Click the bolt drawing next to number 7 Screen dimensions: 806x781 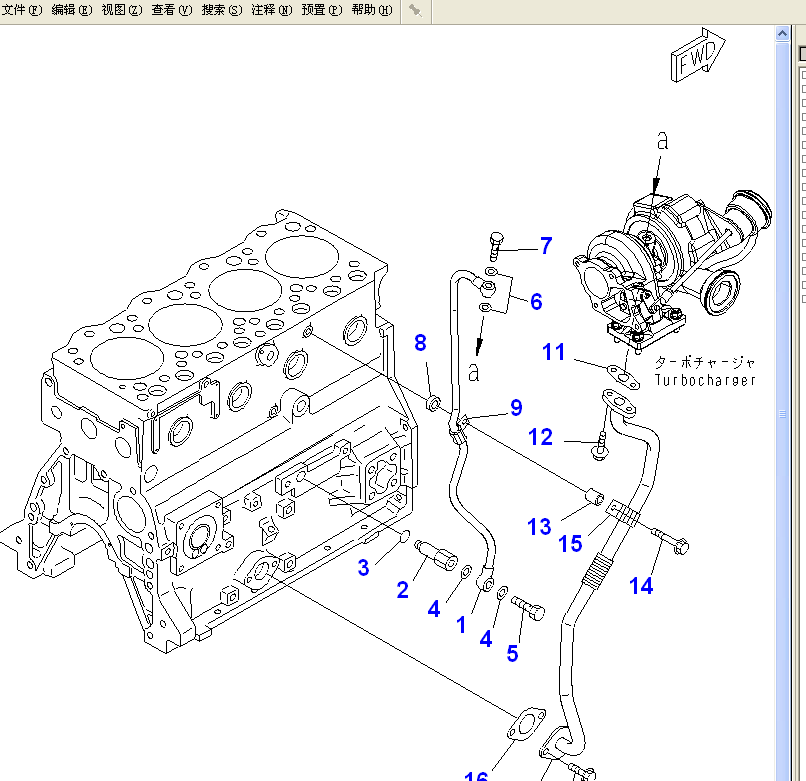[497, 246]
